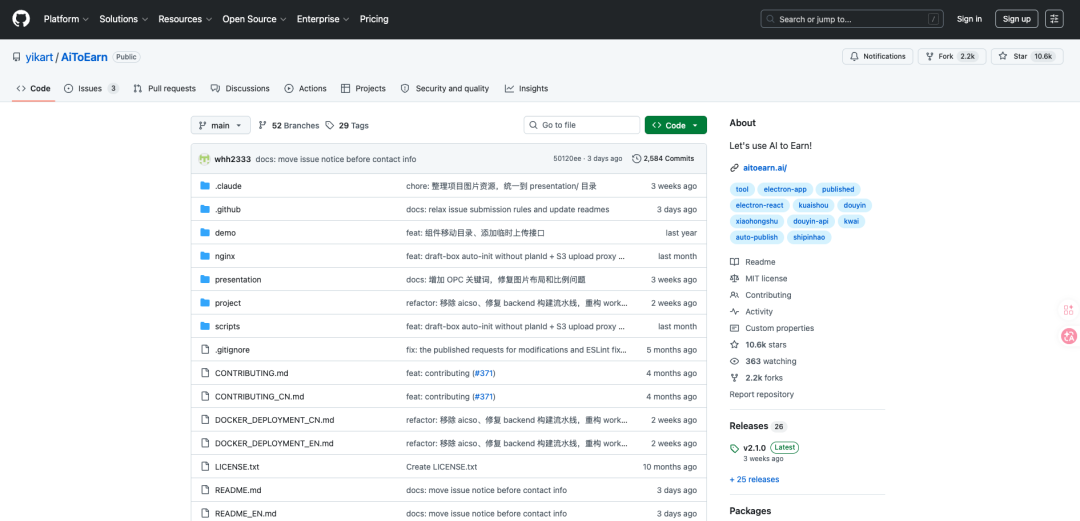Click the presentation folder icon

pyautogui.click(x=205, y=279)
